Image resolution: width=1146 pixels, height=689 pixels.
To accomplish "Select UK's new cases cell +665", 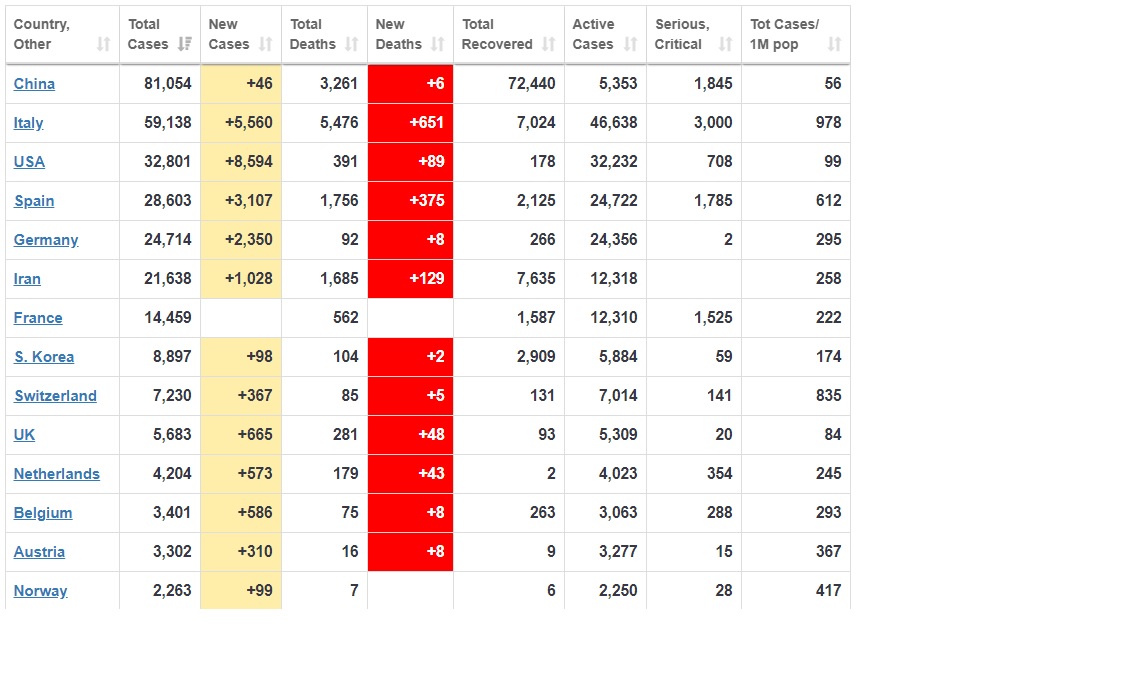I will pyautogui.click(x=241, y=435).
